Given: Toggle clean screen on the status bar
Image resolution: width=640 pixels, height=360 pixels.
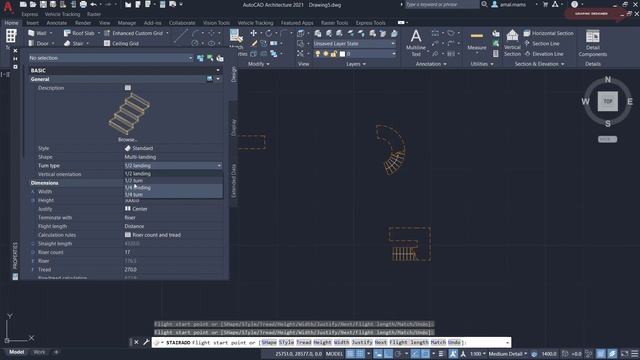Looking at the screenshot, I should coord(624,353).
